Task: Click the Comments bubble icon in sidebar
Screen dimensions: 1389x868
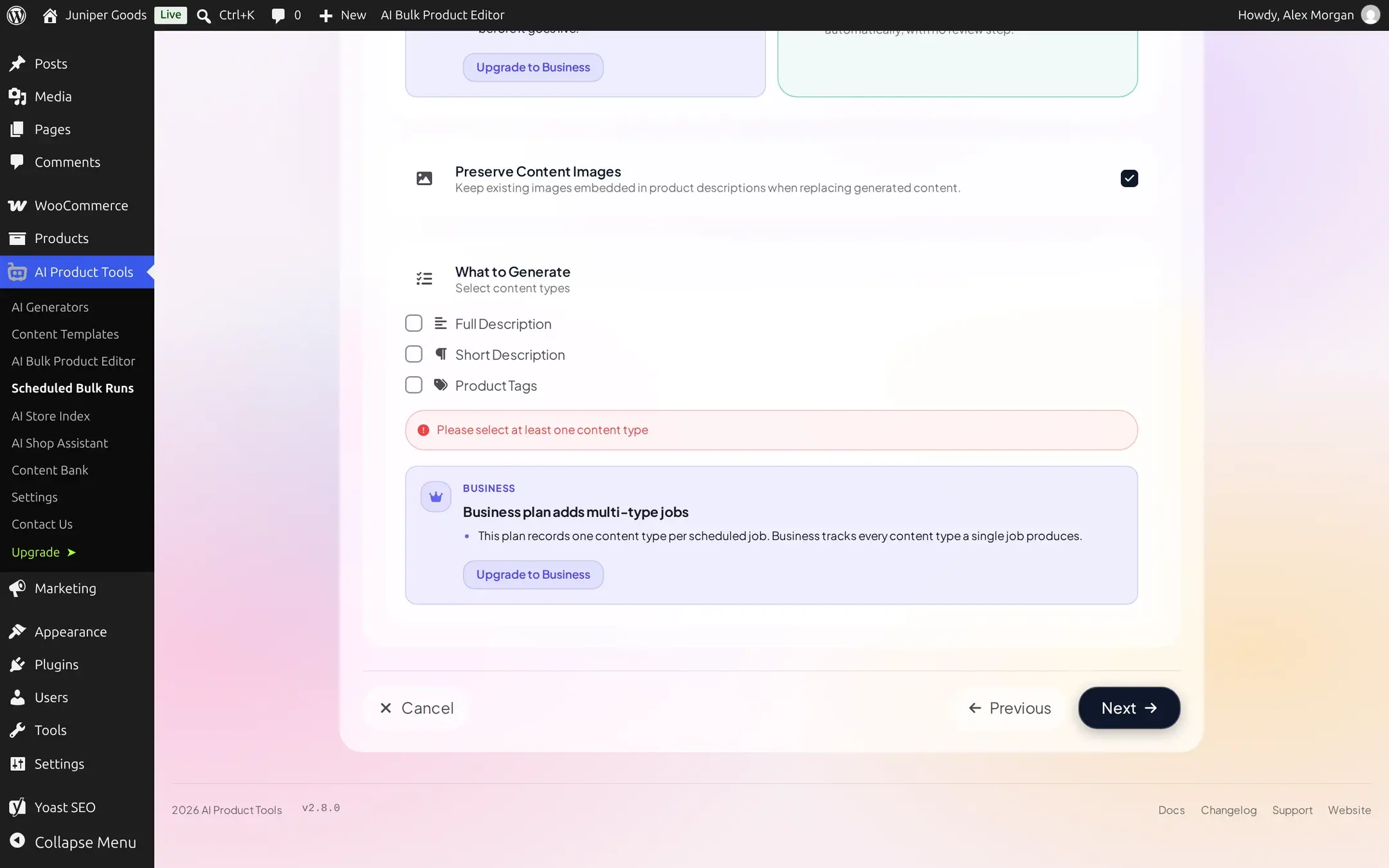Action: pos(17,161)
